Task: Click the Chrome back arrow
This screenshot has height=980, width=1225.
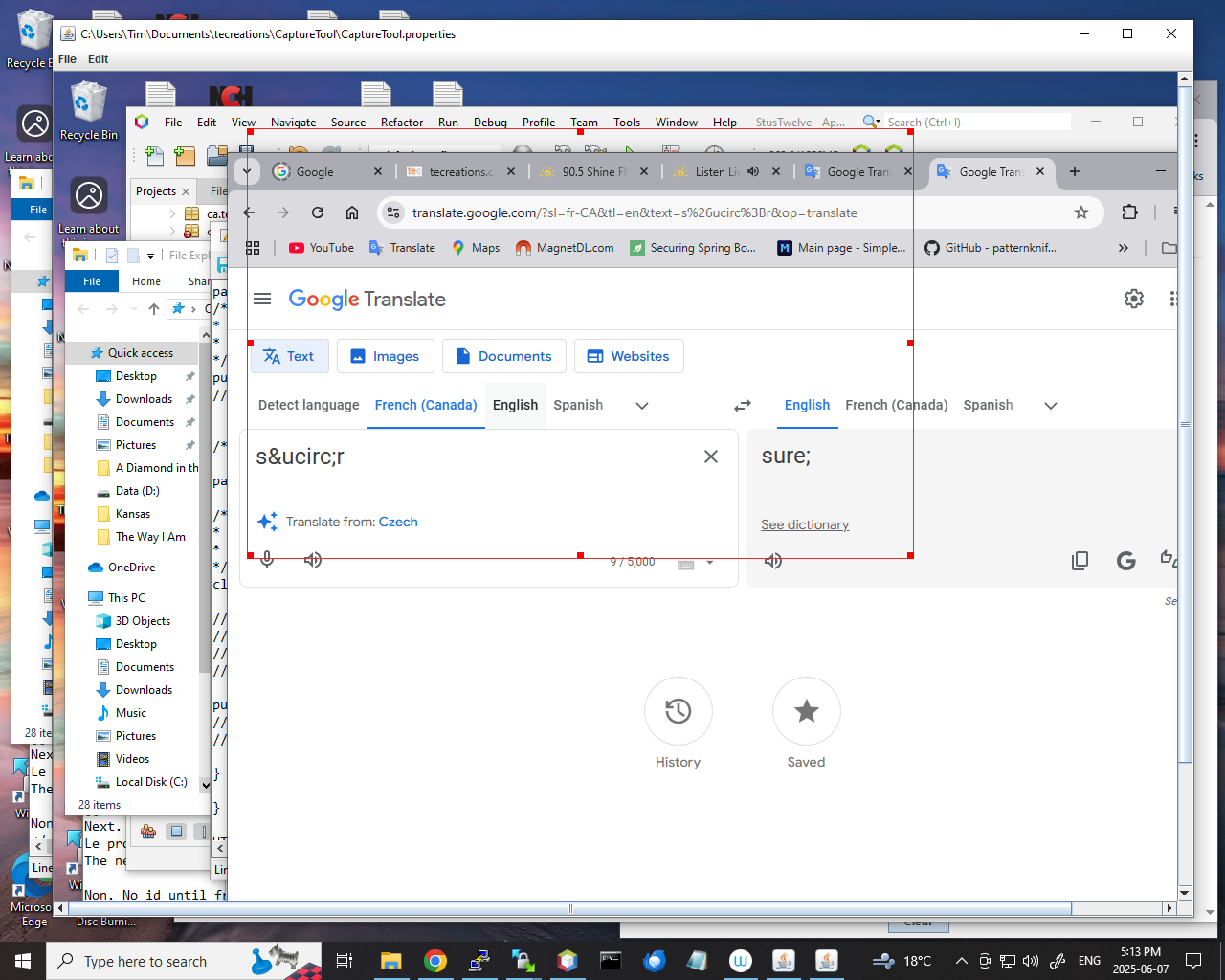Action: pyautogui.click(x=249, y=212)
